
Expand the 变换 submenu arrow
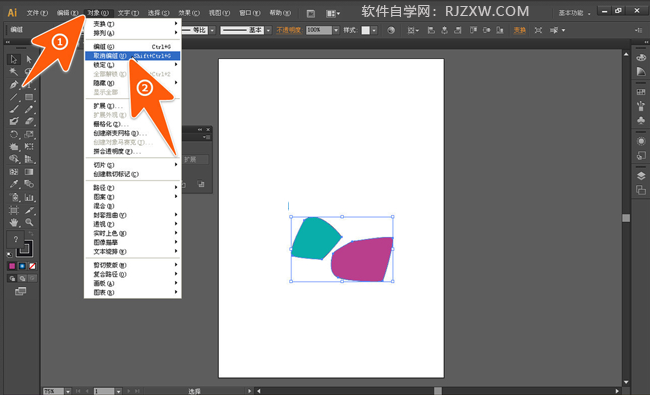(x=176, y=24)
